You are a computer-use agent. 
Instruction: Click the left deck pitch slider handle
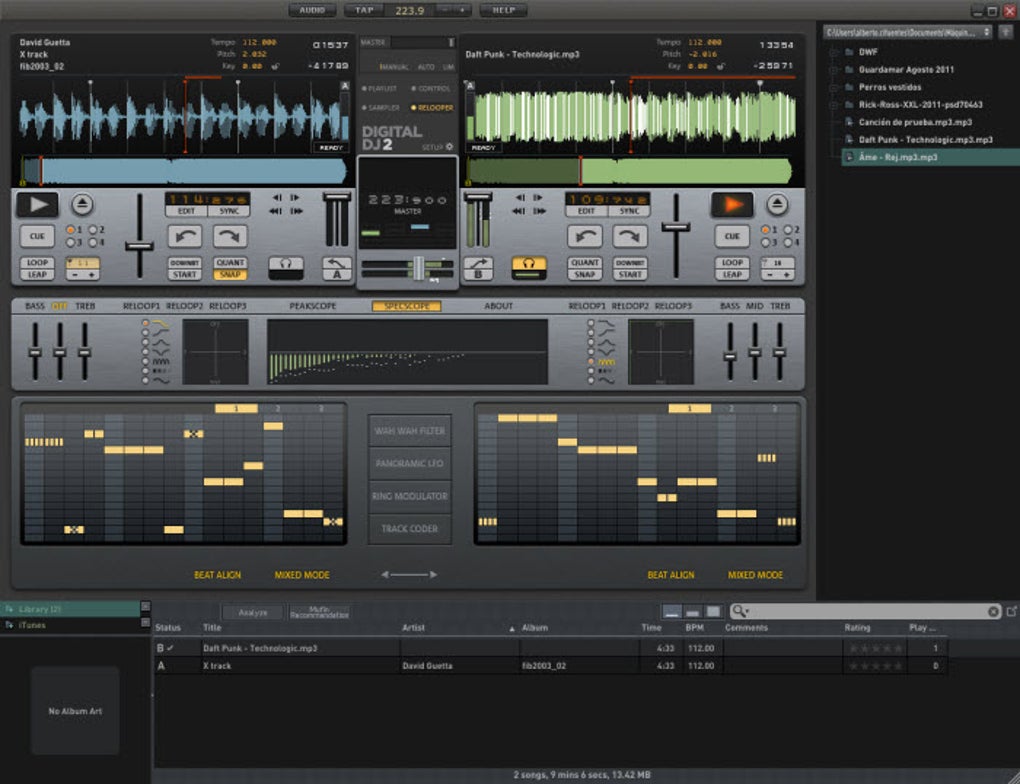coord(138,245)
